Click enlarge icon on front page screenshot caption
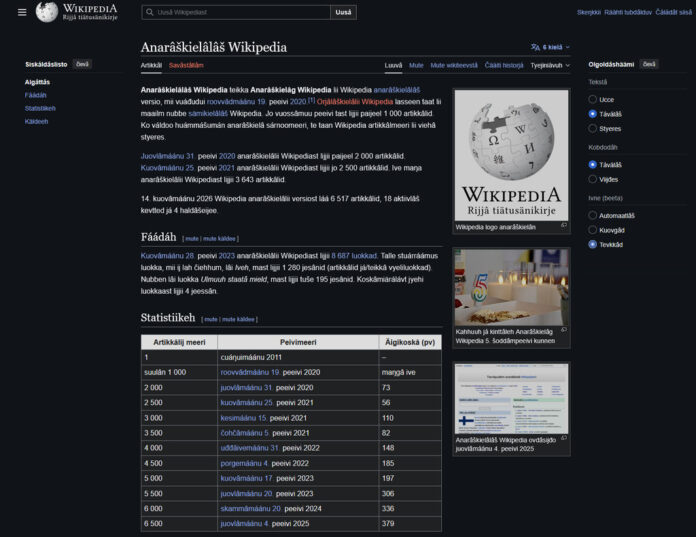The image size is (696, 537). click(564, 440)
